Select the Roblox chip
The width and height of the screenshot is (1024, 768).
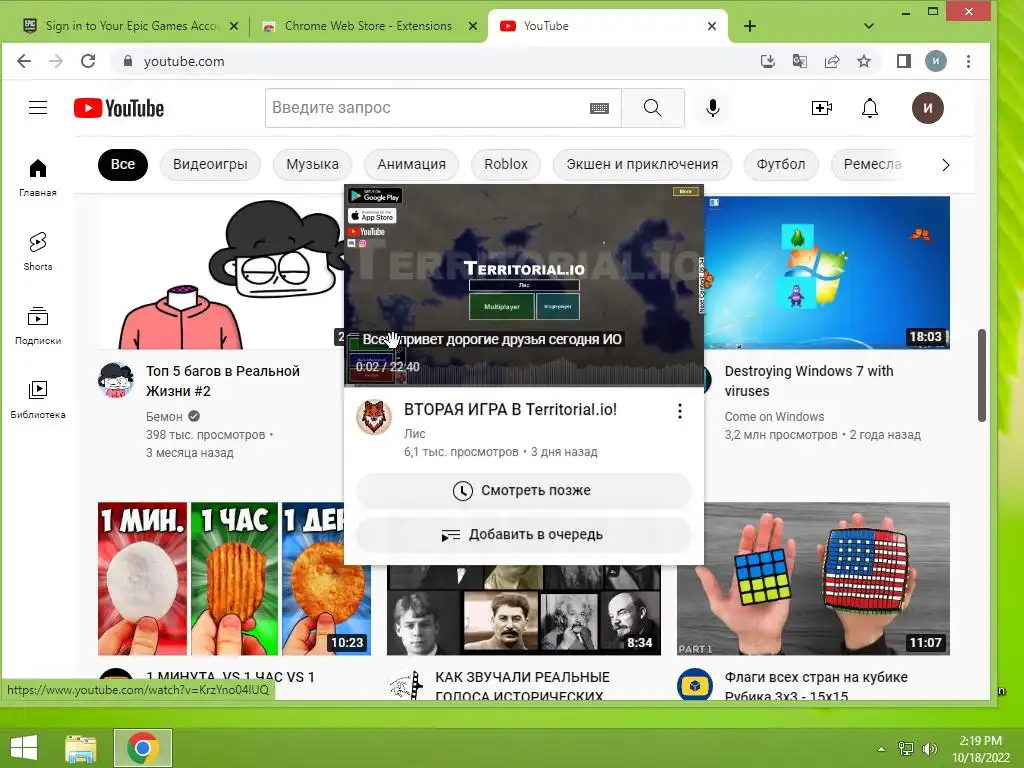pos(505,165)
